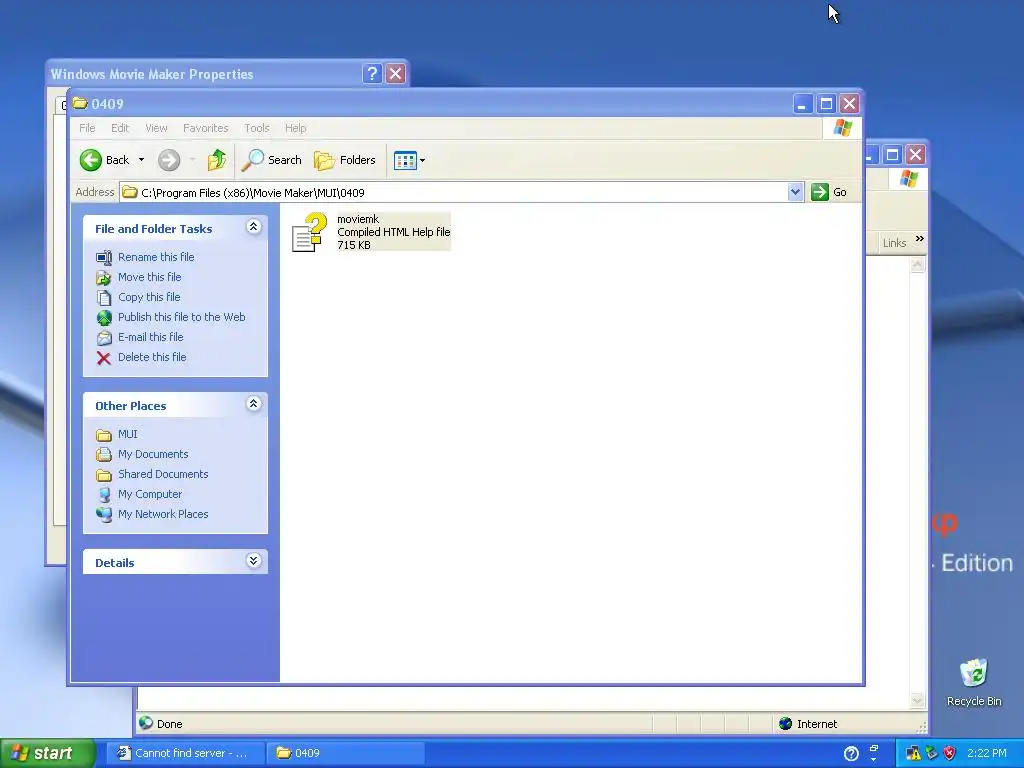Open the Views icon menu
This screenshot has height=768, width=1024.
(409, 160)
